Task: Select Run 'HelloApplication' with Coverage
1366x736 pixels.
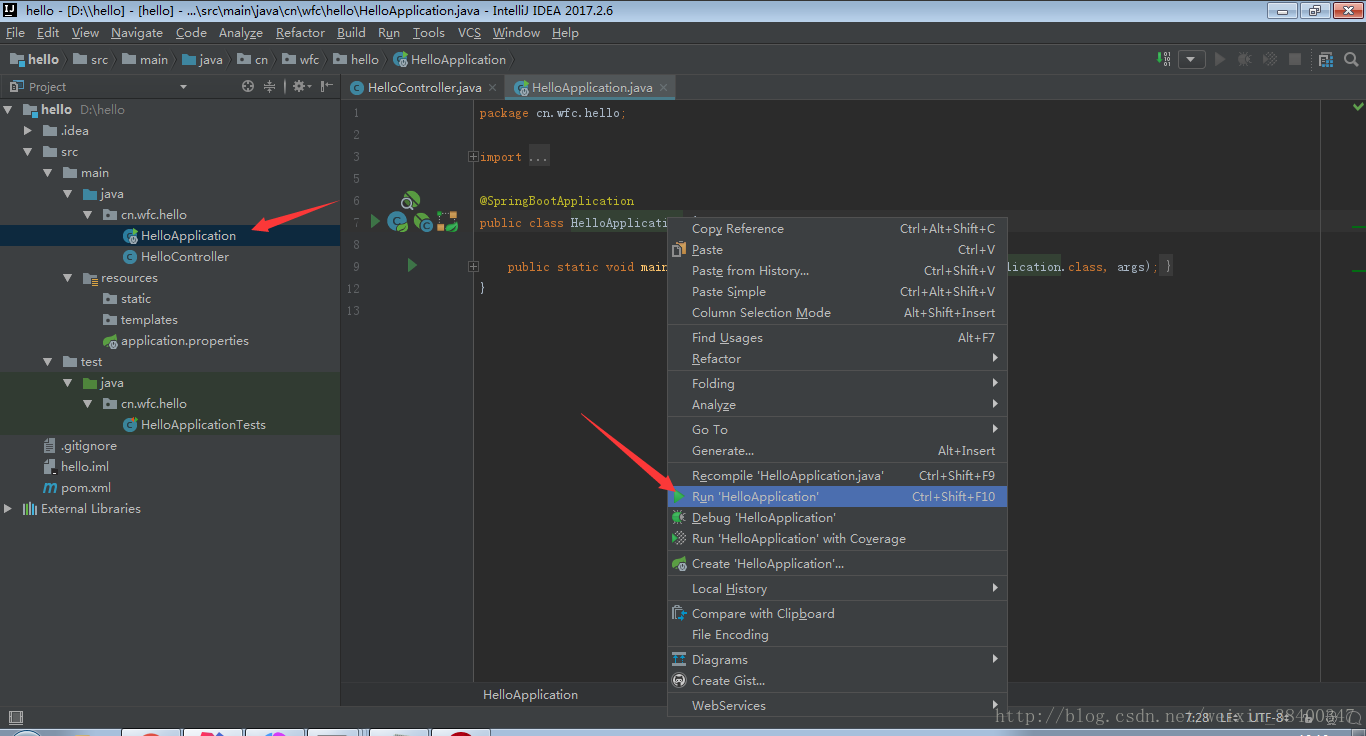Action: coord(837,539)
